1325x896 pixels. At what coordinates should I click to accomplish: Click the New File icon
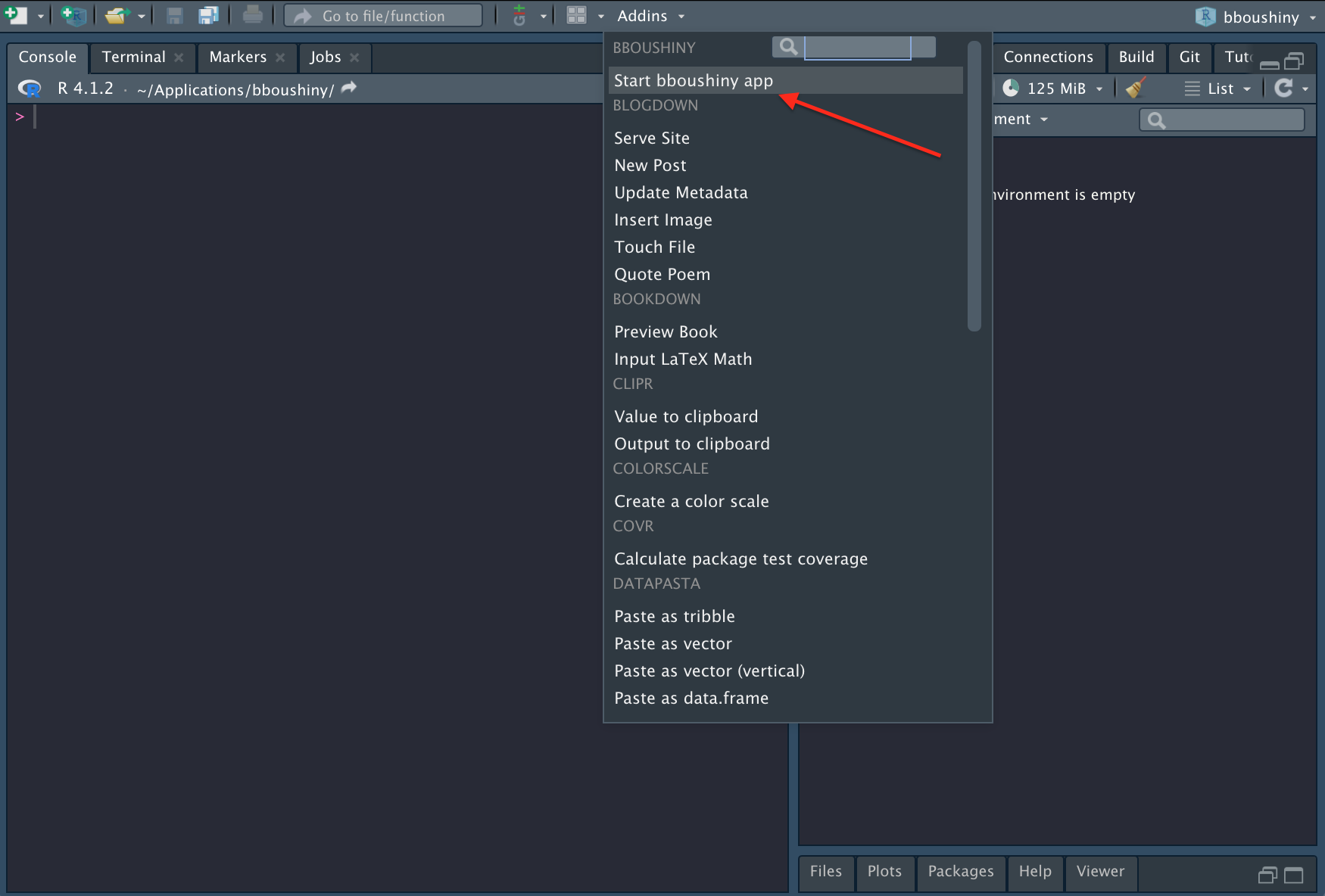(16, 15)
